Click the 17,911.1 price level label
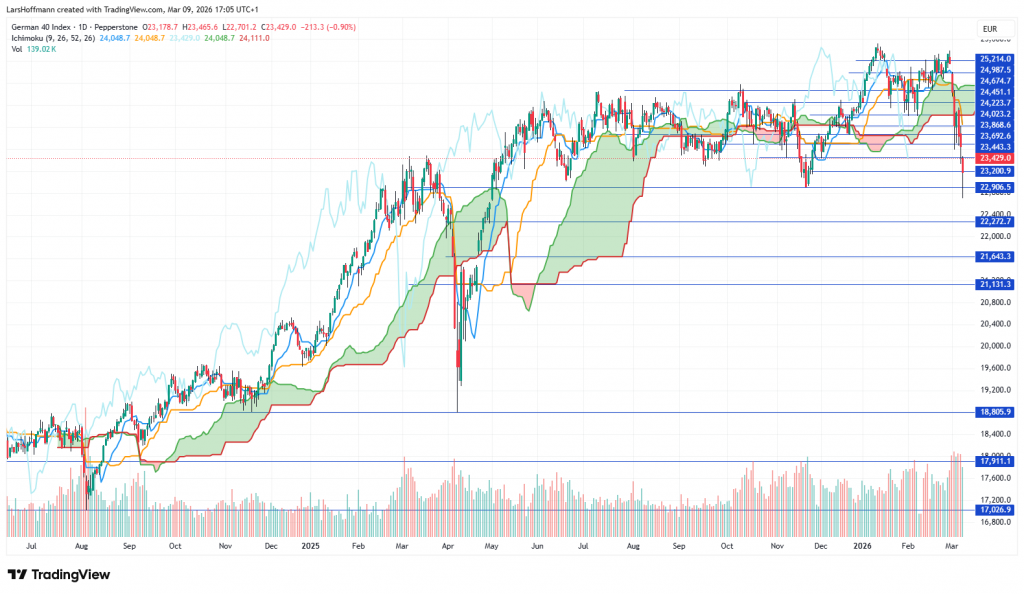This screenshot has height=594, width=1024. click(x=996, y=461)
